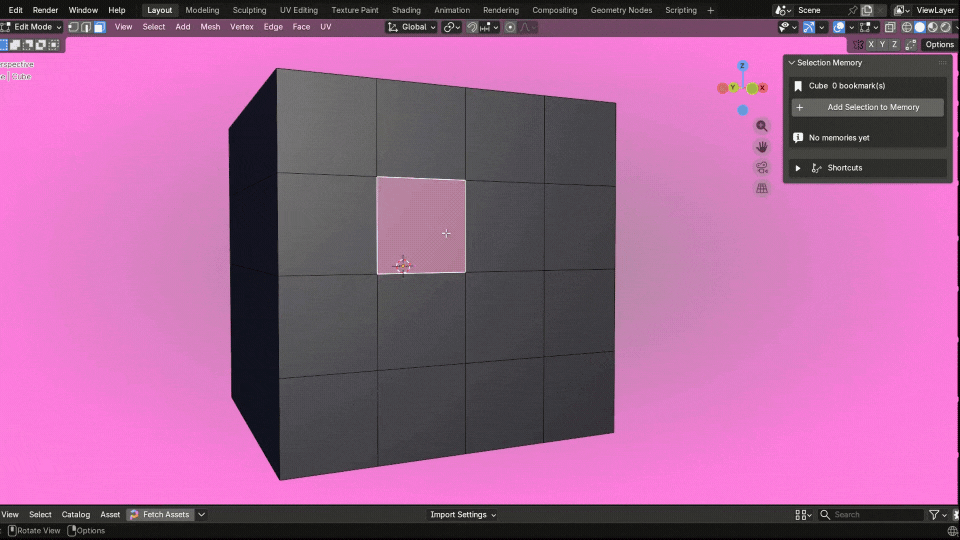
Task: Open dropdown arrow next to Fetch Assets
Action: pyautogui.click(x=201, y=515)
